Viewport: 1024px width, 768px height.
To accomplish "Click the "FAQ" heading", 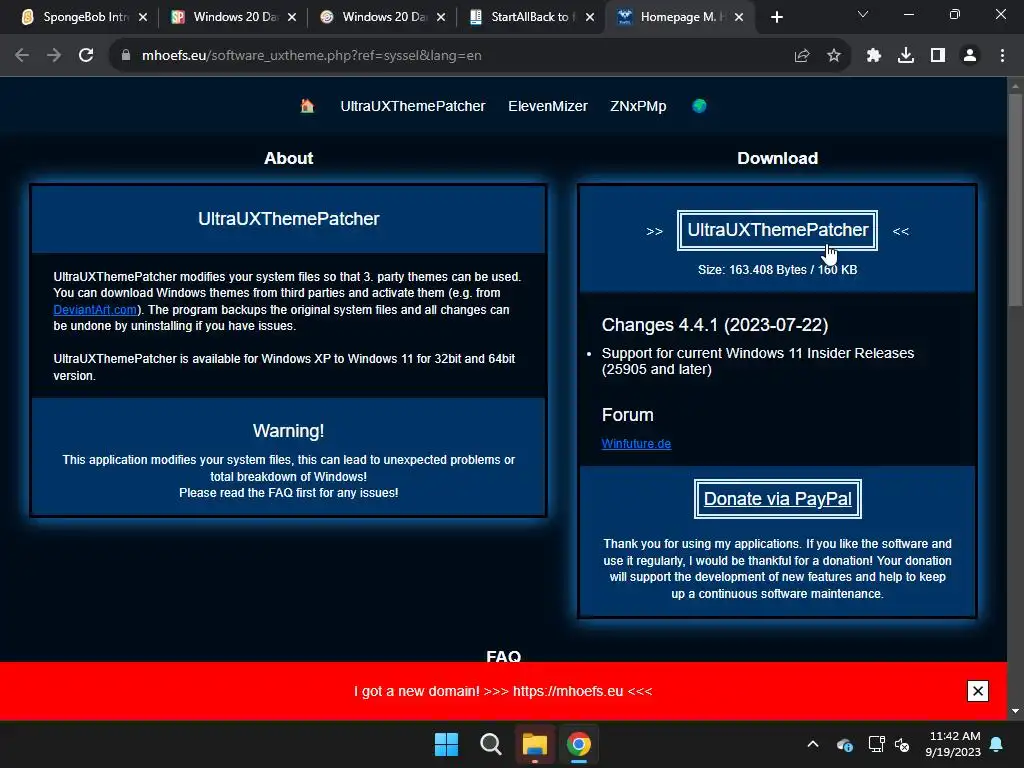I will pyautogui.click(x=504, y=656).
